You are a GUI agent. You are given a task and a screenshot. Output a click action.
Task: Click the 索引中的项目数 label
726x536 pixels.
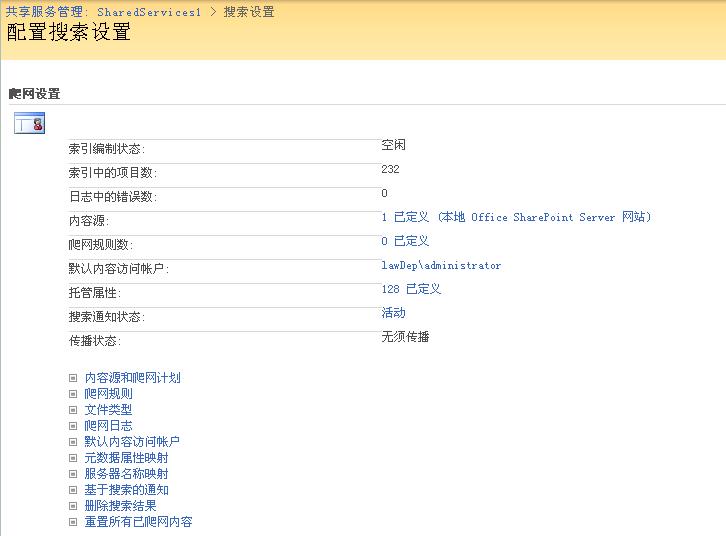click(113, 173)
